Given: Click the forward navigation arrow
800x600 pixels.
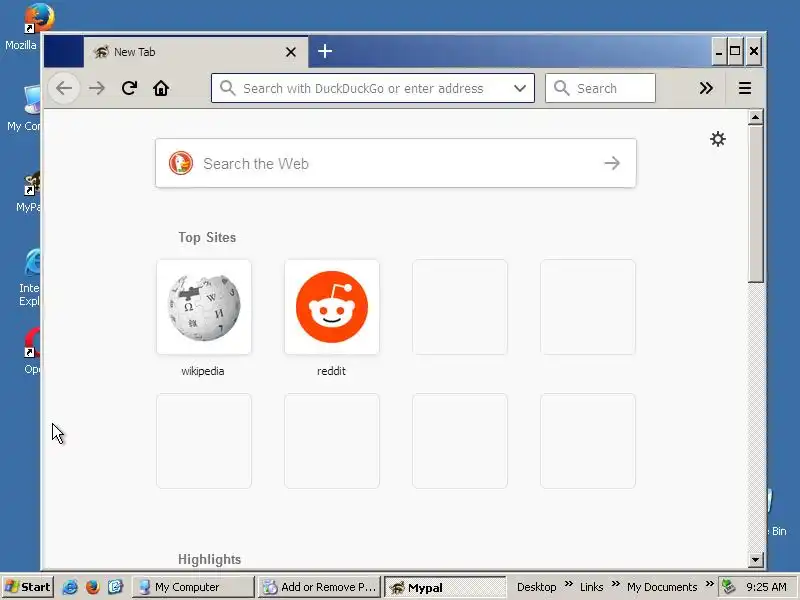Looking at the screenshot, I should [96, 88].
